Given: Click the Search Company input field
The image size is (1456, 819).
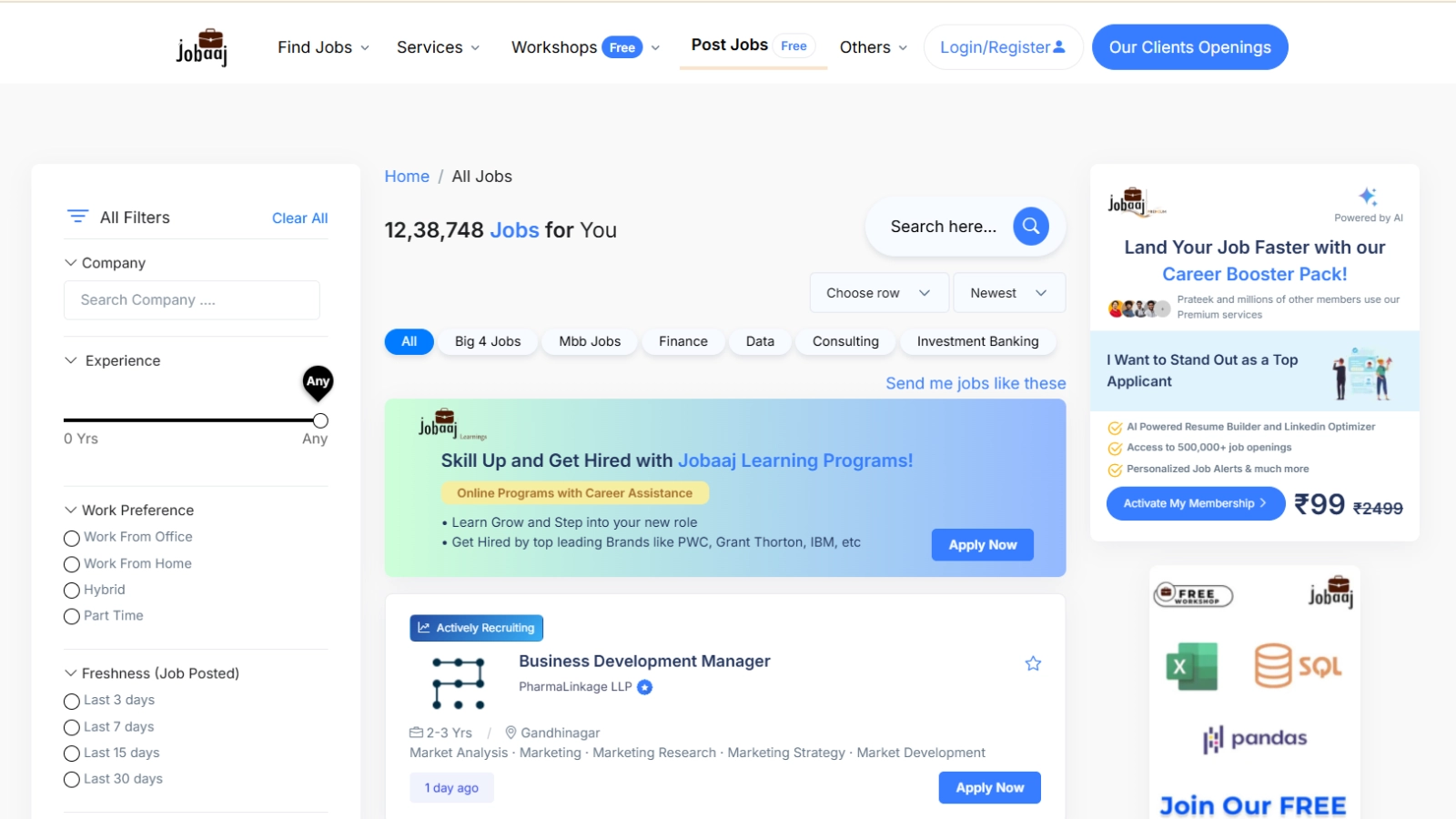Looking at the screenshot, I should (x=192, y=300).
